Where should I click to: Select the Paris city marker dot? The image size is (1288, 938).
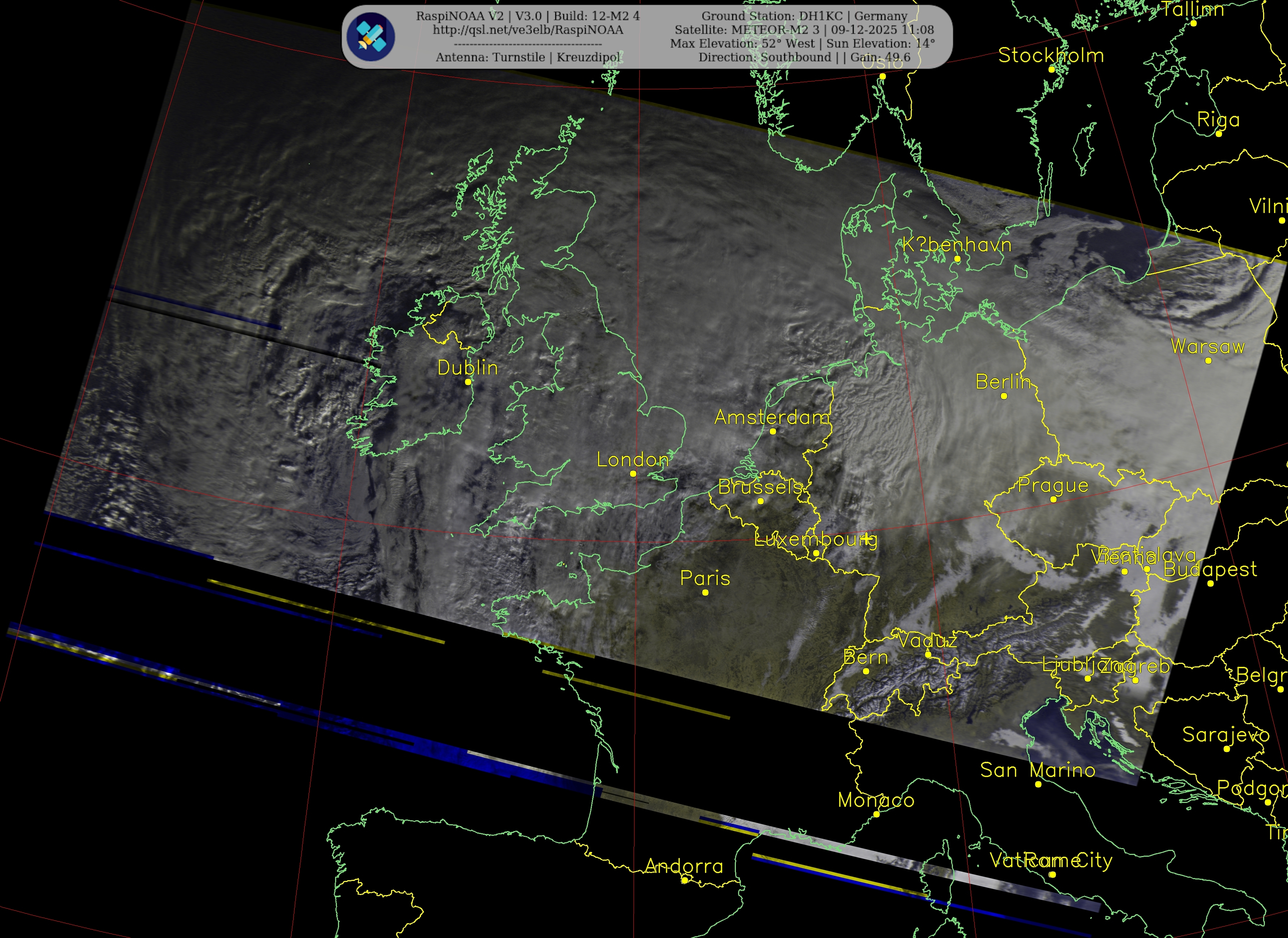705,593
